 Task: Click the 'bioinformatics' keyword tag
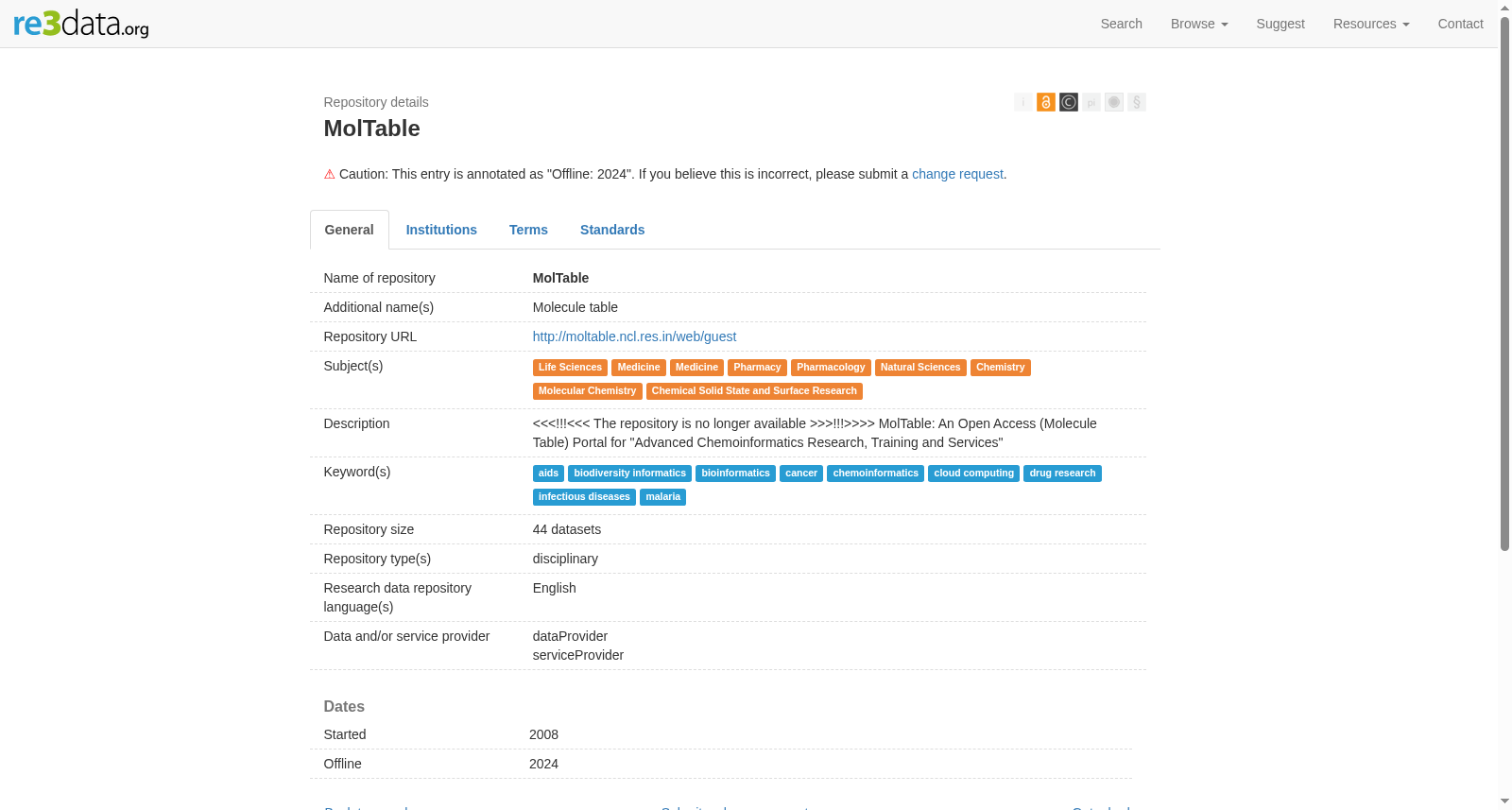pos(735,474)
